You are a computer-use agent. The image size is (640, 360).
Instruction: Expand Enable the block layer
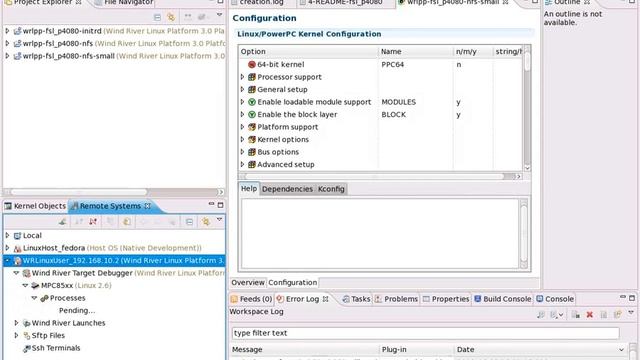tap(242, 115)
